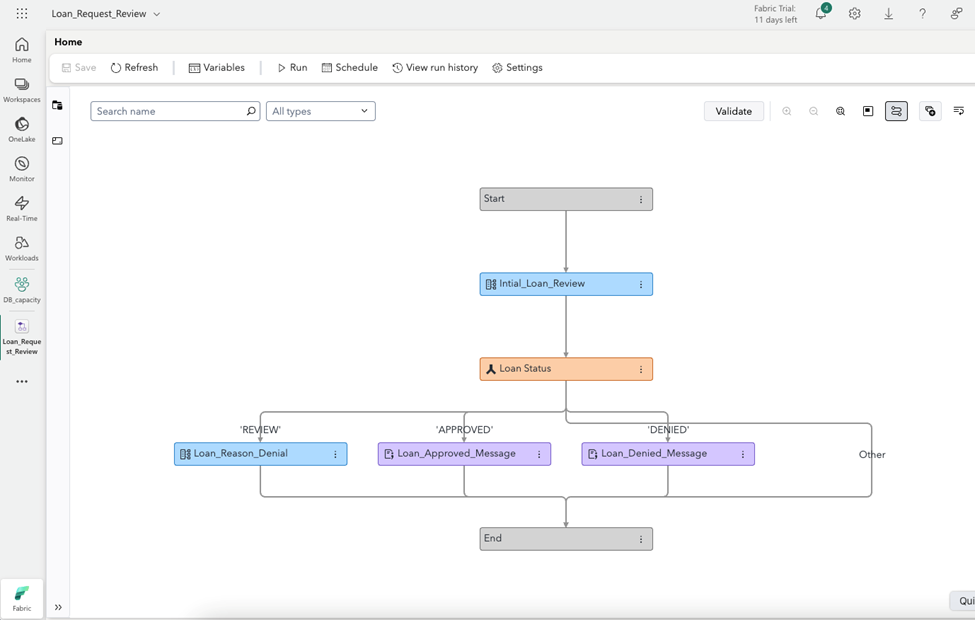
Task: Open Loan Status node options menu
Action: pos(641,369)
